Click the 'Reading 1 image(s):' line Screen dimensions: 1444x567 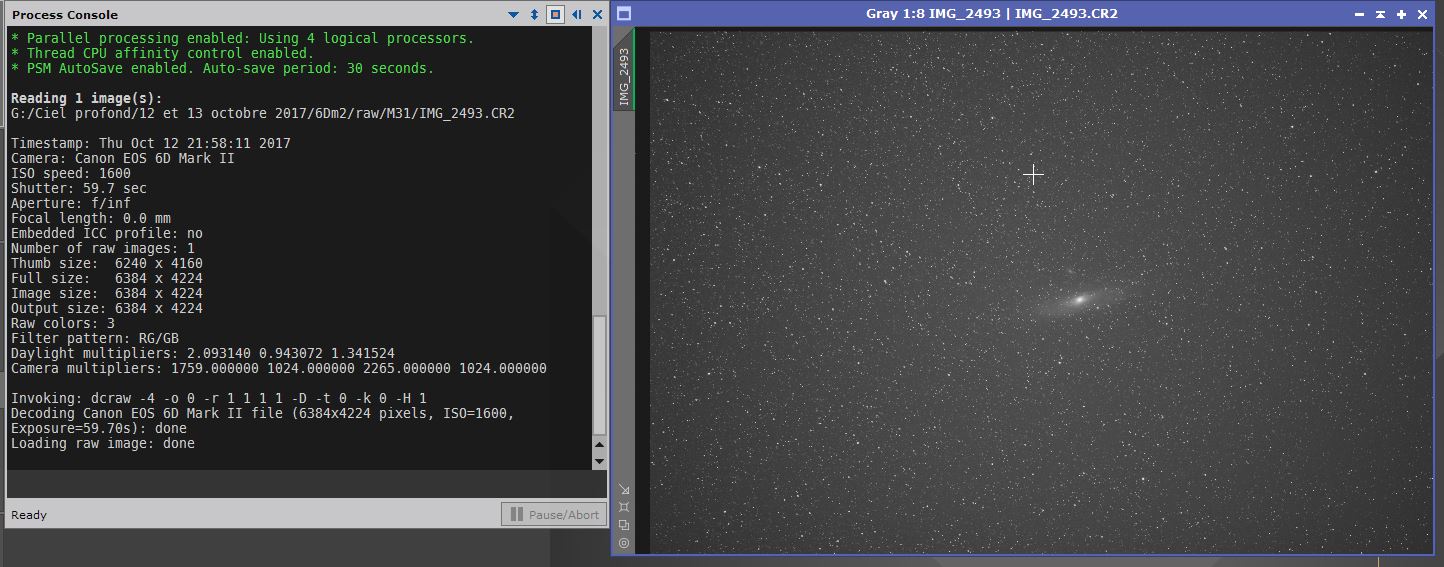point(86,98)
